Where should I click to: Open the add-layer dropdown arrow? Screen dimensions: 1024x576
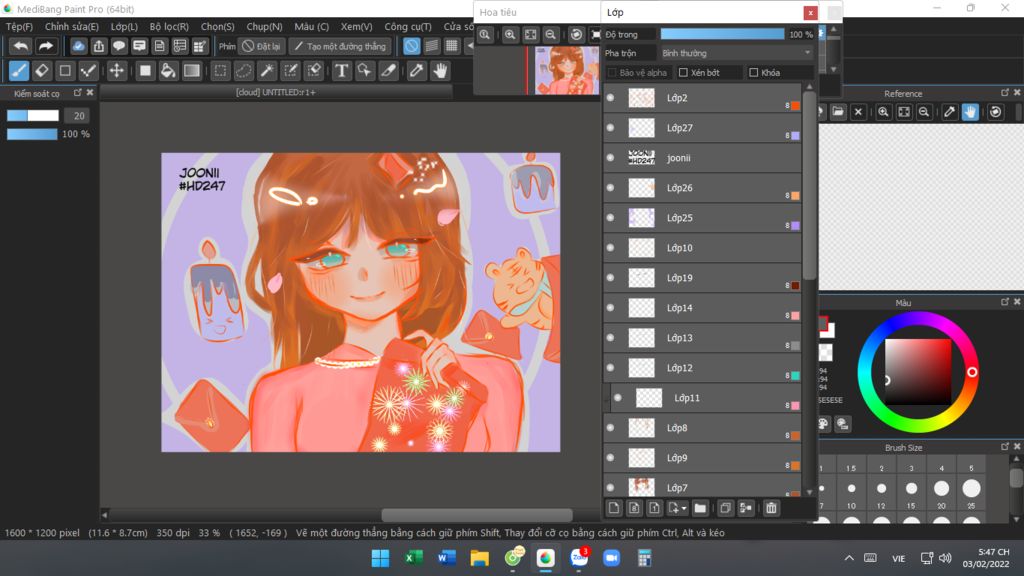[x=684, y=508]
